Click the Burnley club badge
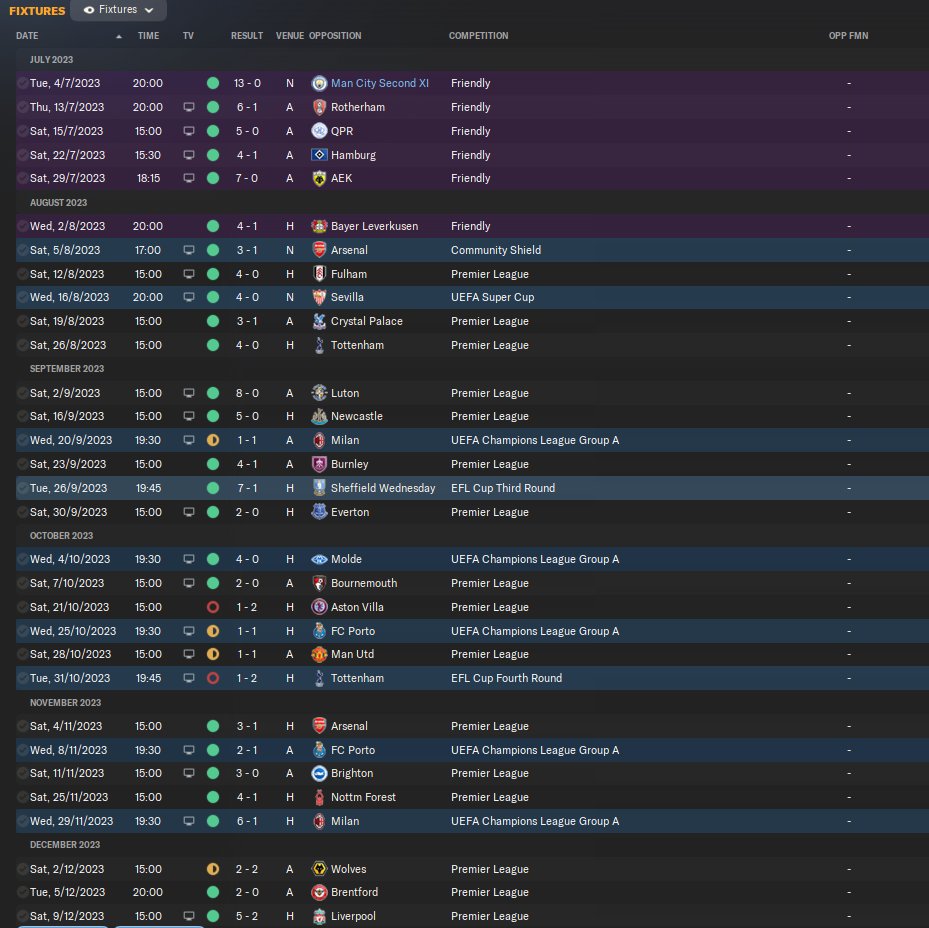 319,464
